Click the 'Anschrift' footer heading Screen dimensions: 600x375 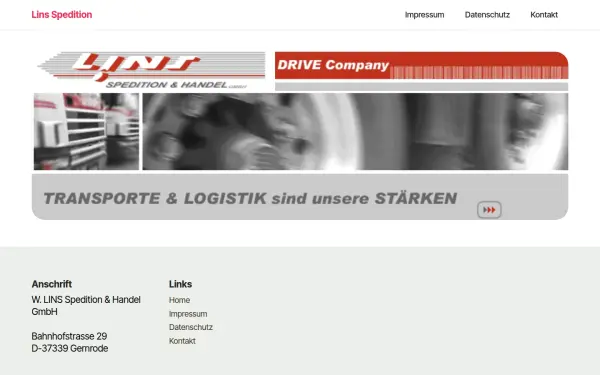coord(52,284)
